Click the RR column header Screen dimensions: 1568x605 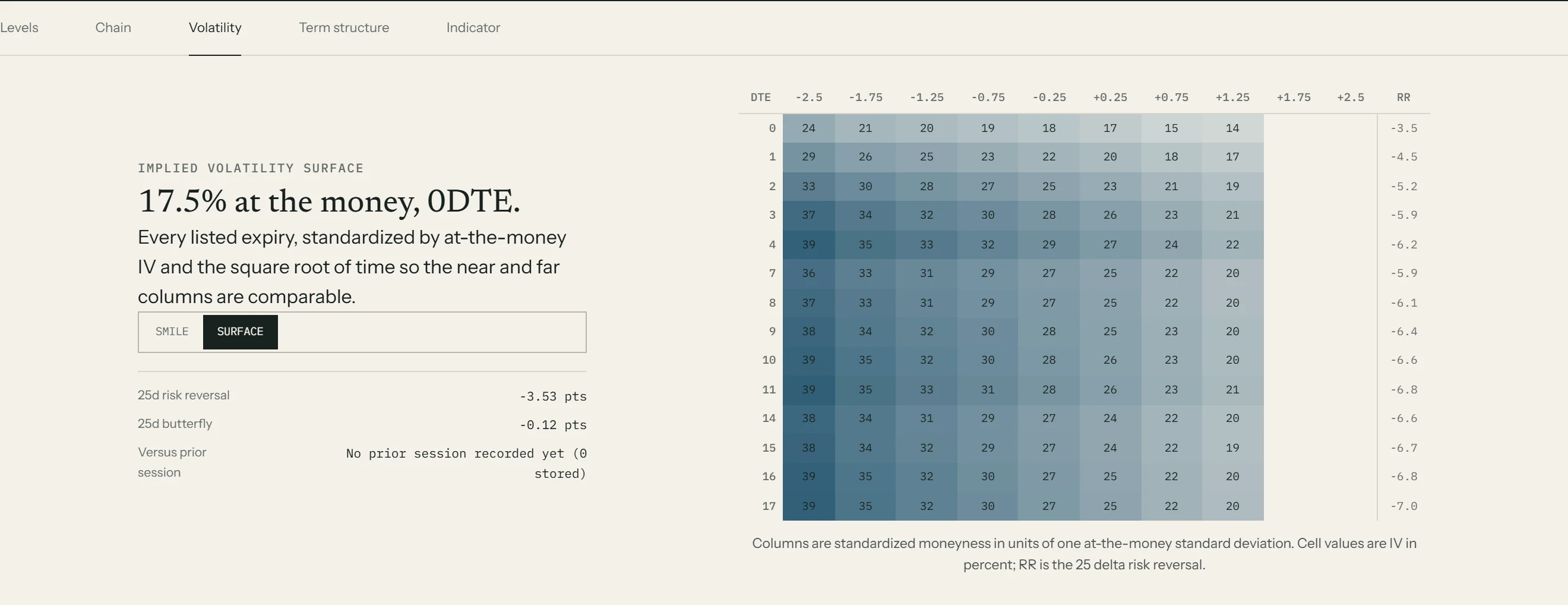[x=1403, y=97]
